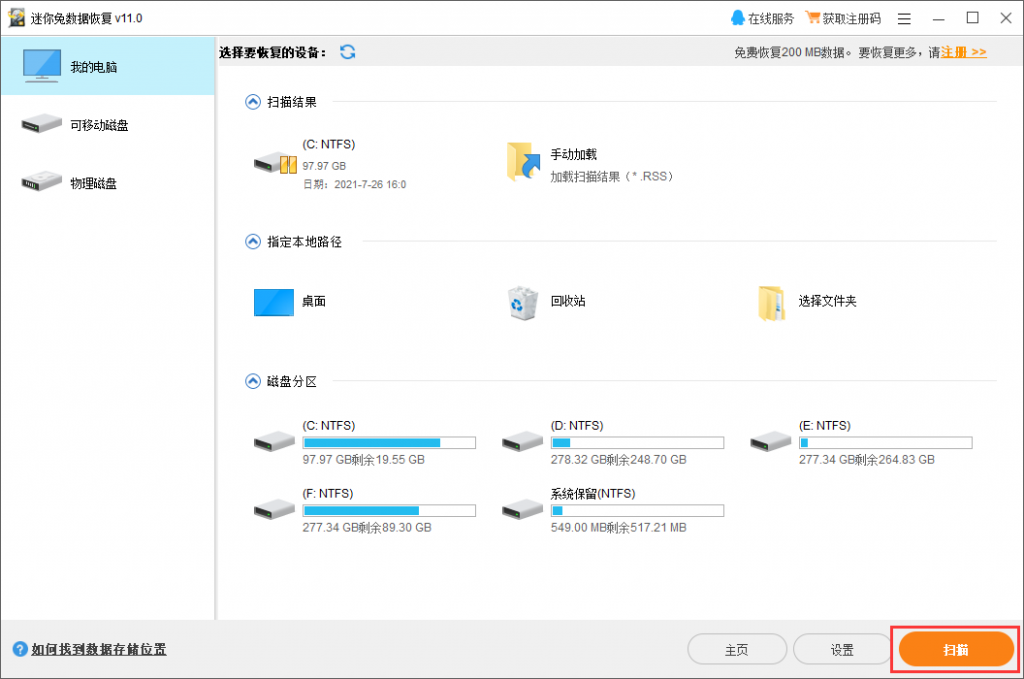Image resolution: width=1024 pixels, height=679 pixels.
Task: Open the app logo in the title bar
Action: [x=16, y=18]
